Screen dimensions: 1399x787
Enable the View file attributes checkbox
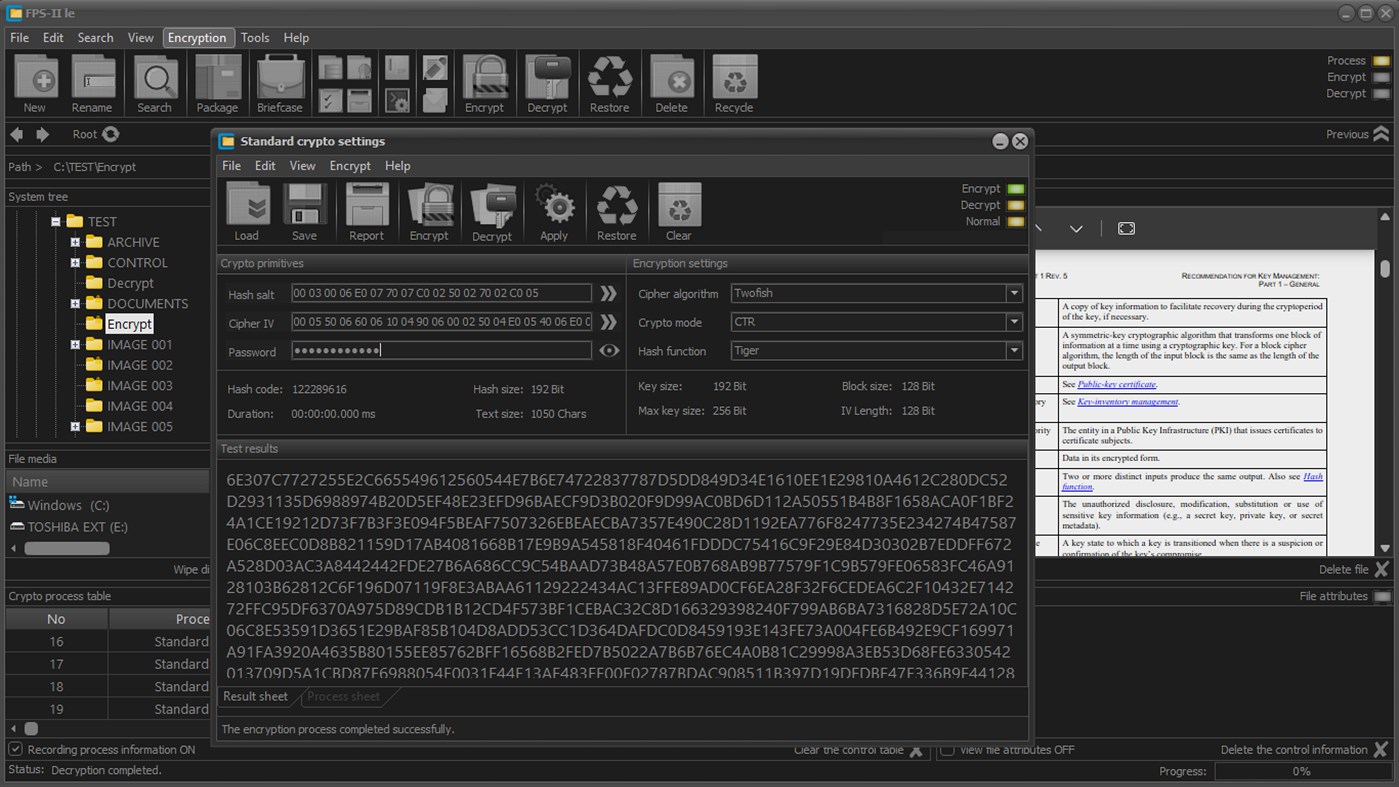(x=946, y=749)
